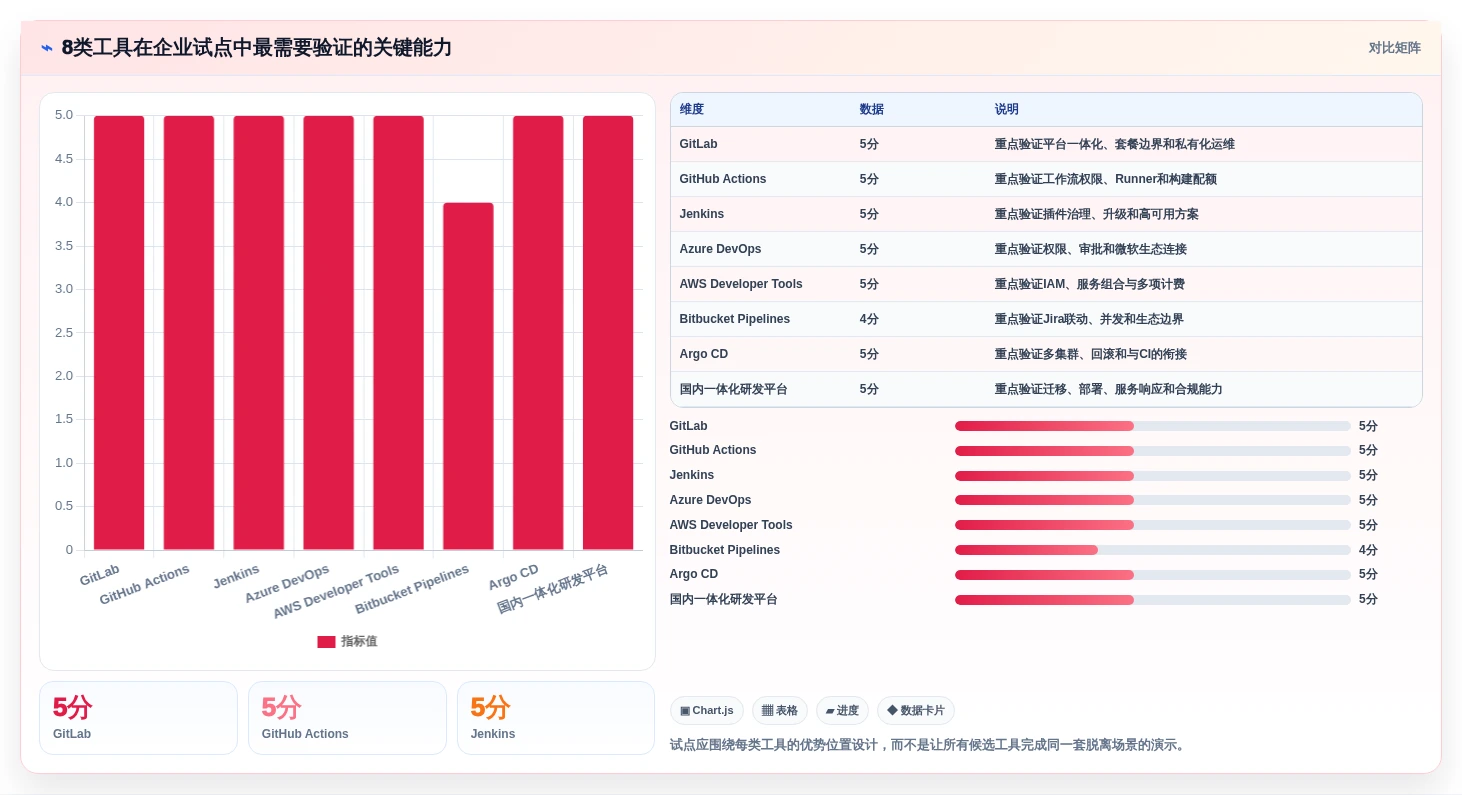Click AWS Developer Tools in the table
This screenshot has width=1462, height=795.
(740, 284)
